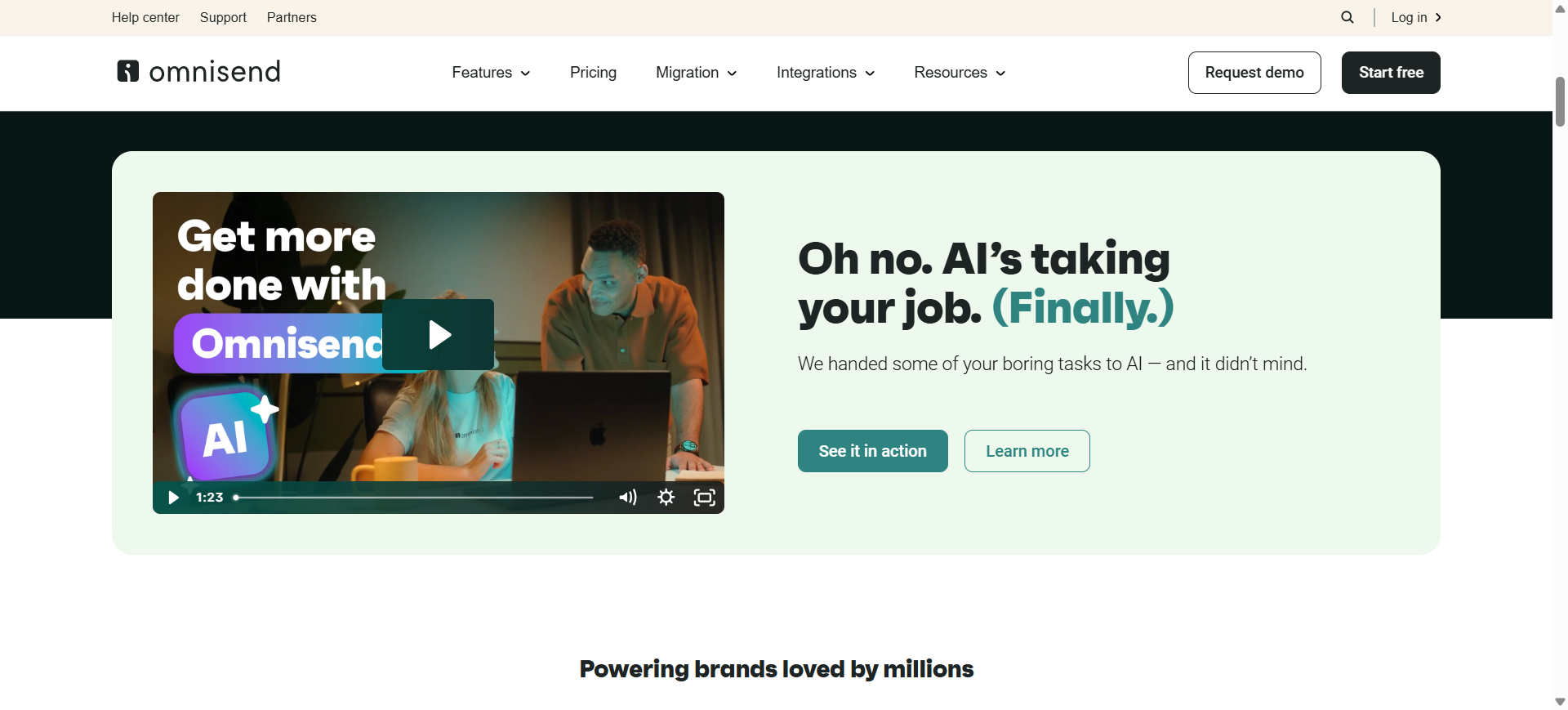Expand the Integrations dropdown menu
Viewport: 1568px width, 710px height.
tap(826, 73)
